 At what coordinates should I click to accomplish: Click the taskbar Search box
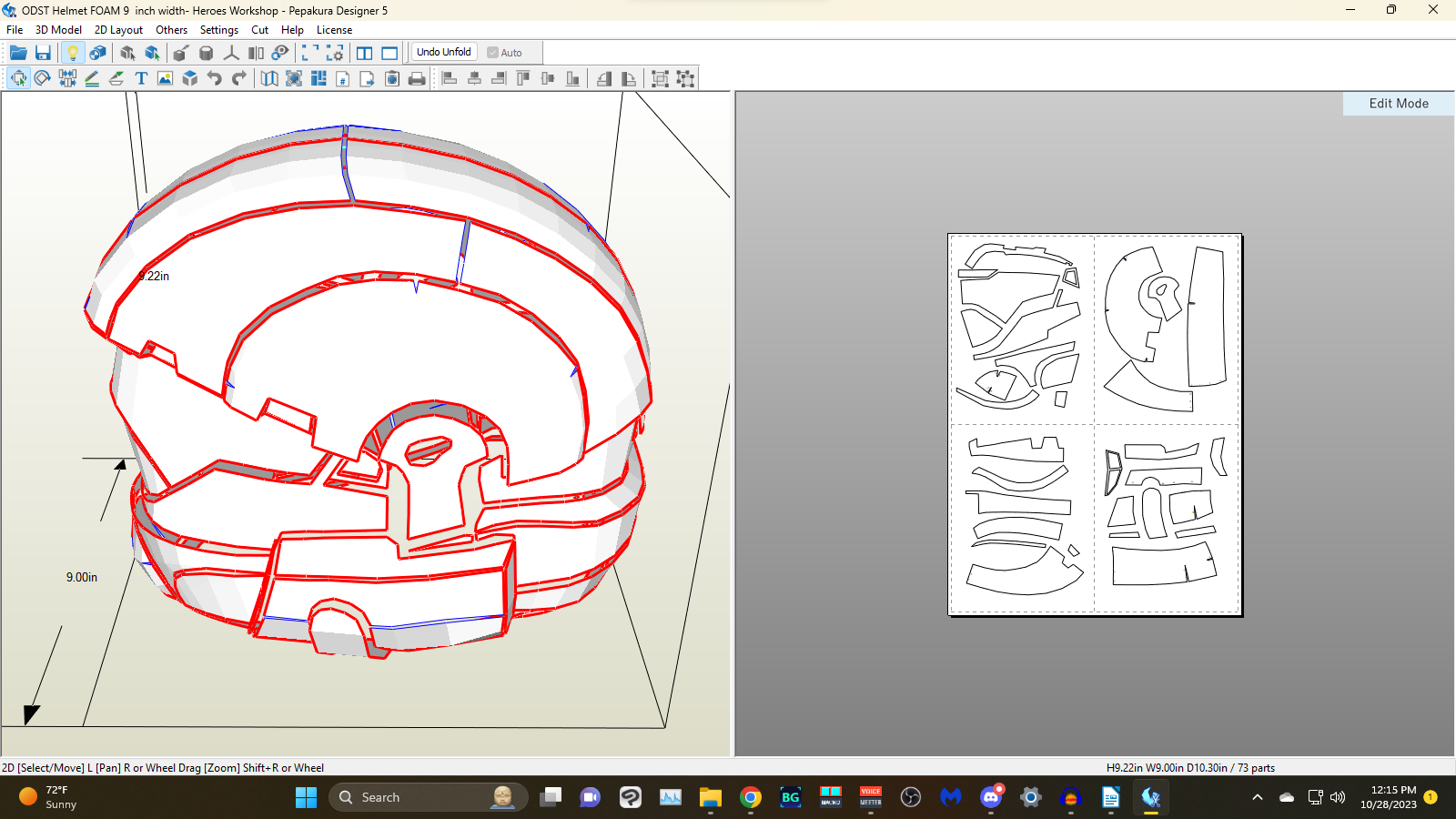429,797
